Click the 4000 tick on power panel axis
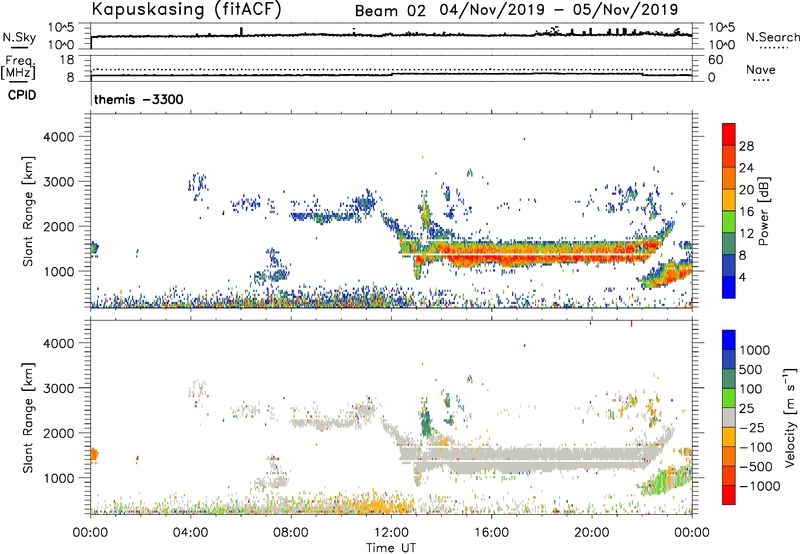Screen dimensions: 800x554 (x=58, y=137)
